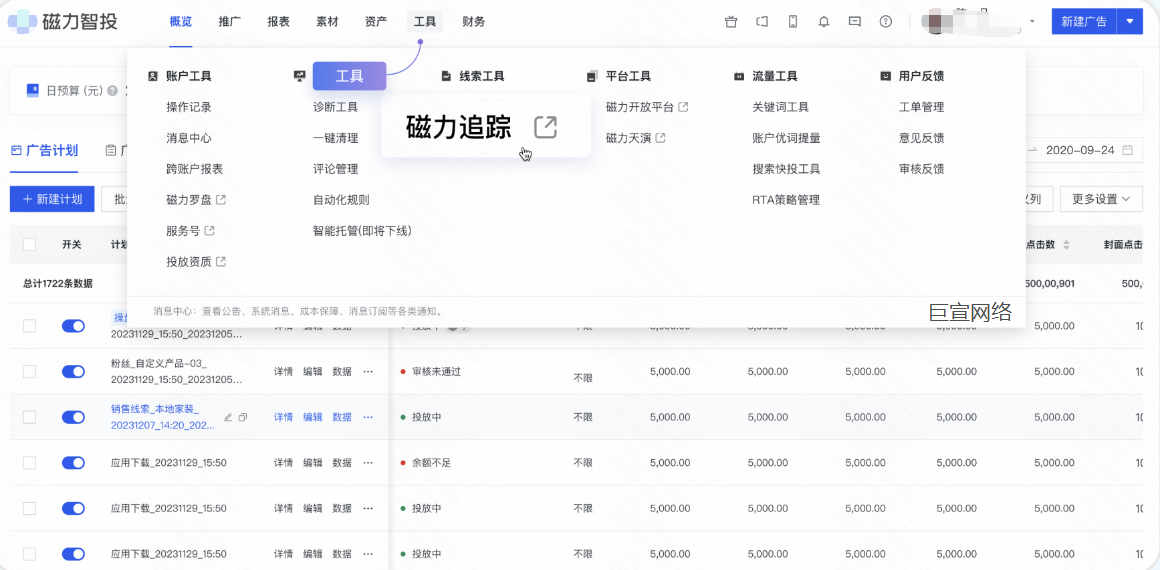The height and width of the screenshot is (570, 1160).
Task: Check the box for 粉丝_自定义产品-03 row
Action: click(x=30, y=372)
